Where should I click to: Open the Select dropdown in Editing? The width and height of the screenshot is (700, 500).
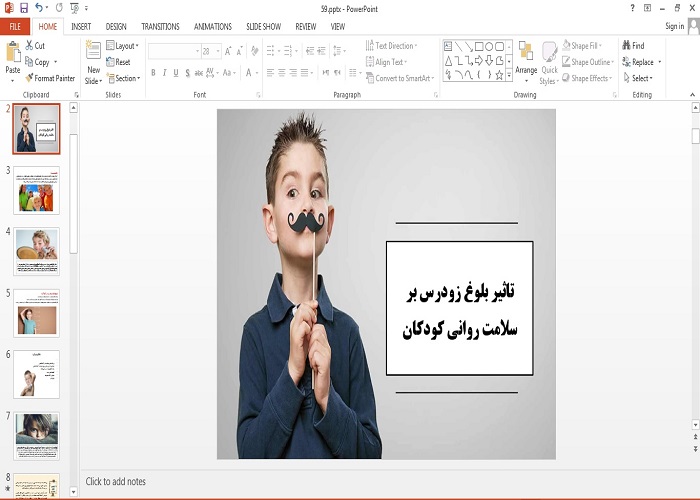[x=638, y=78]
